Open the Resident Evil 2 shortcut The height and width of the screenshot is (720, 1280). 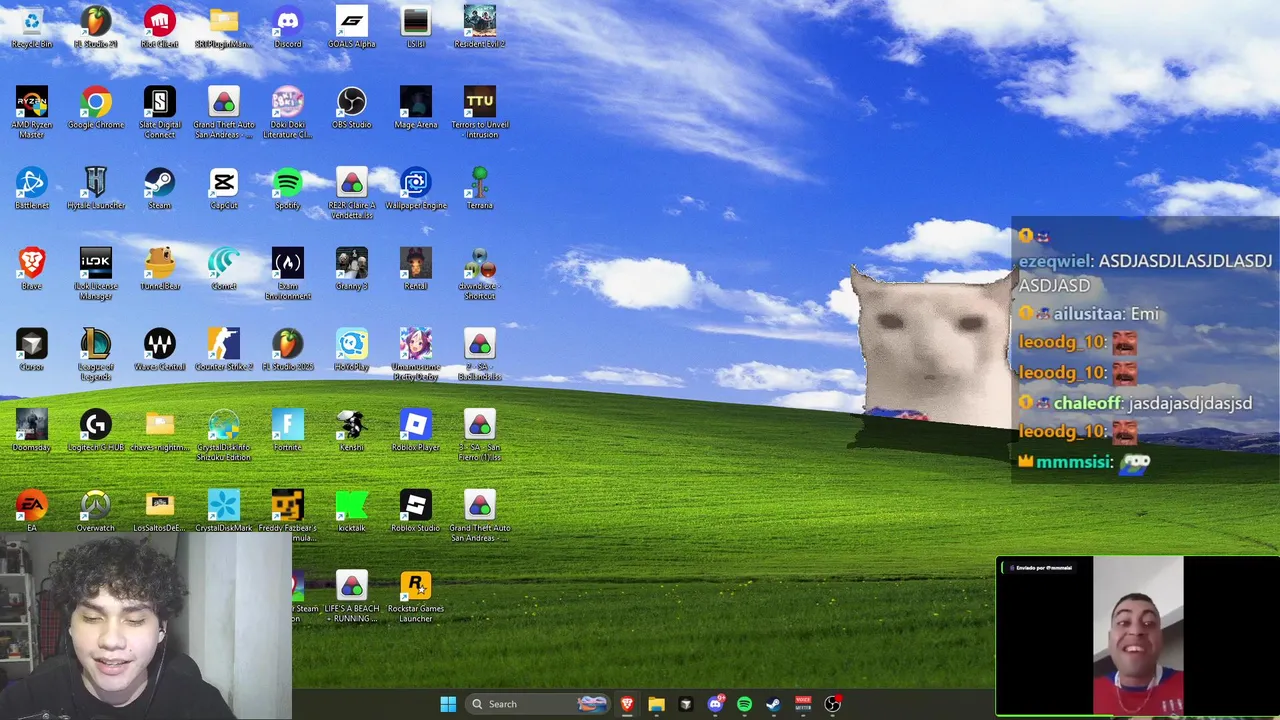pyautogui.click(x=480, y=27)
